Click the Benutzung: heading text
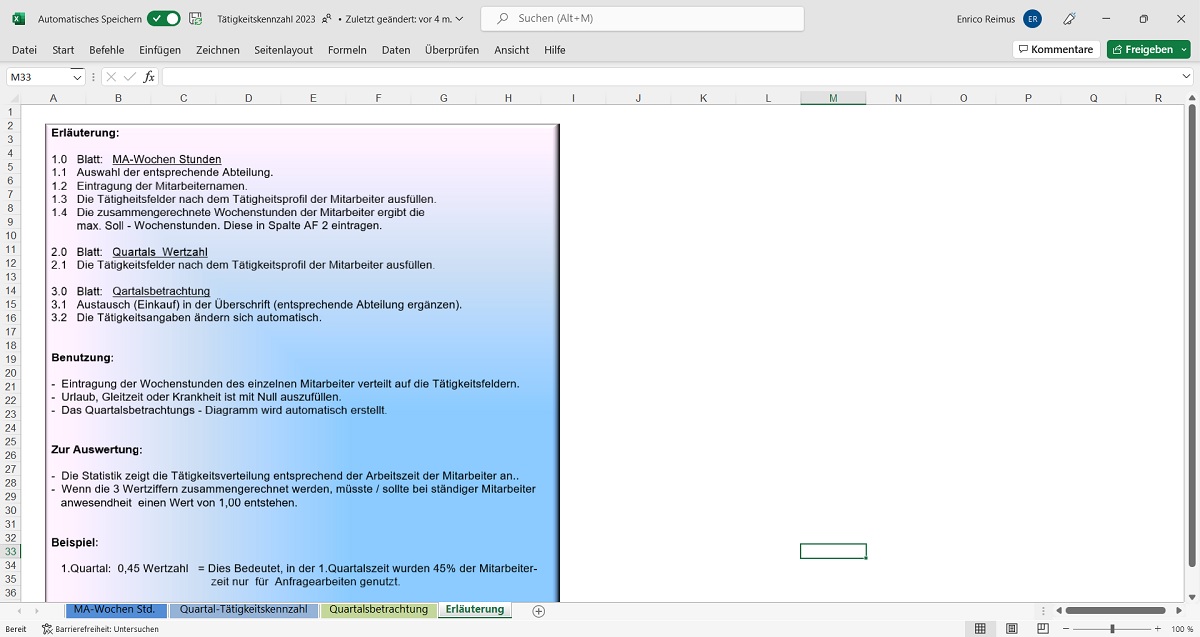 point(82,357)
